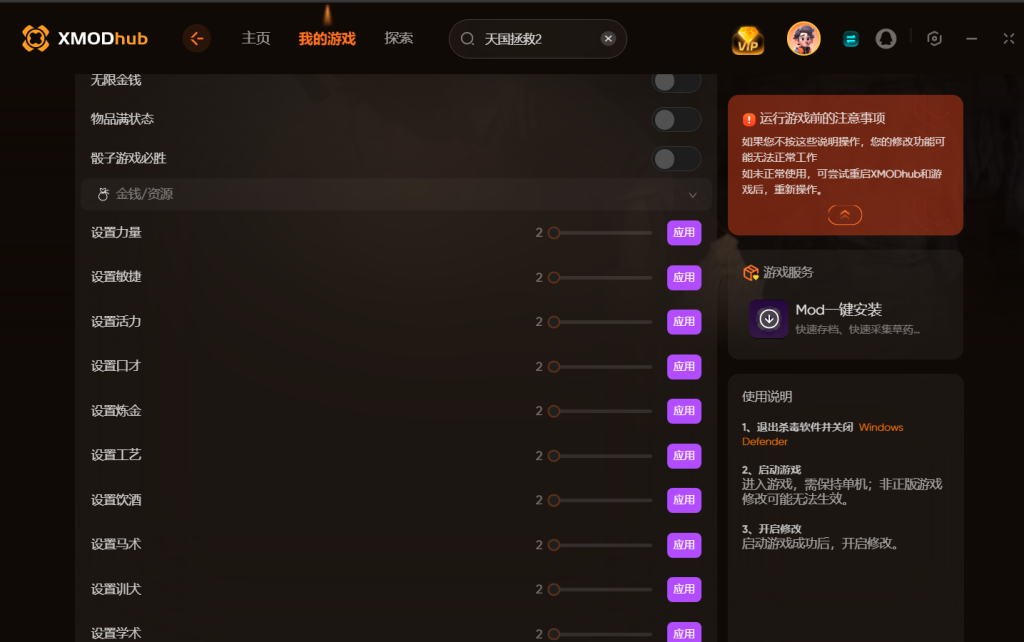The image size is (1024, 642).
Task: Open the VIP diamond badge
Action: click(748, 40)
